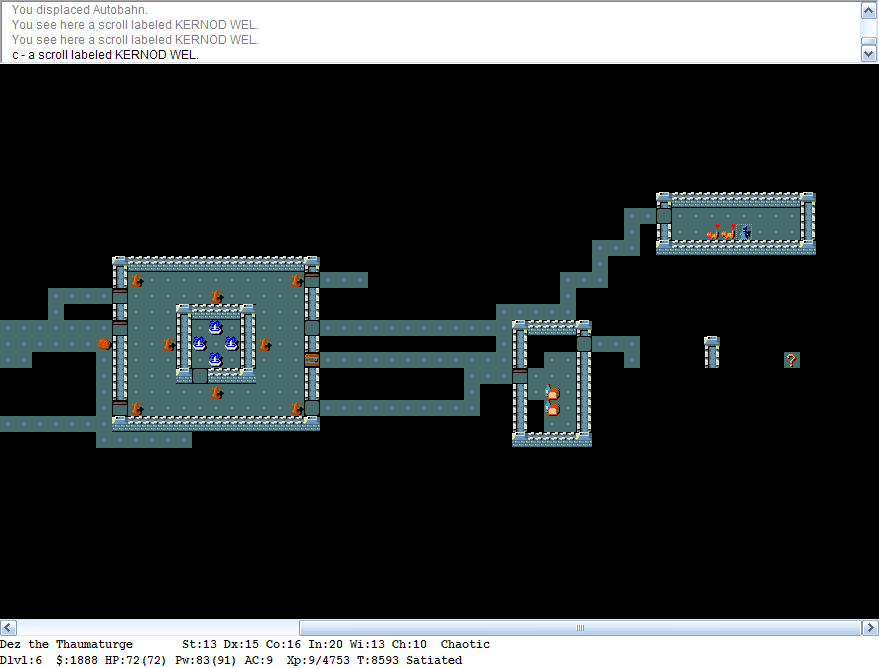Image resolution: width=879 pixels, height=668 pixels.
Task: Click the statue left of the inner chamber
Action: click(168, 344)
